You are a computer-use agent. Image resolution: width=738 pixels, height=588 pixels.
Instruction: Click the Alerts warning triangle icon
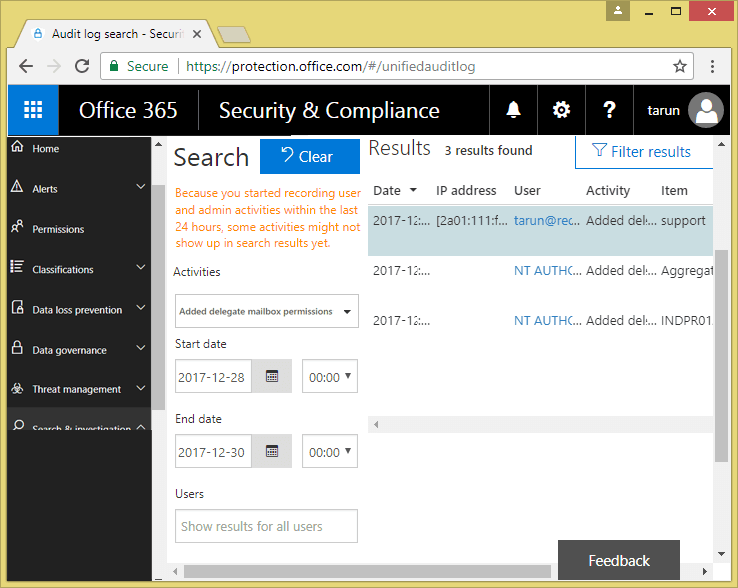coord(17,186)
